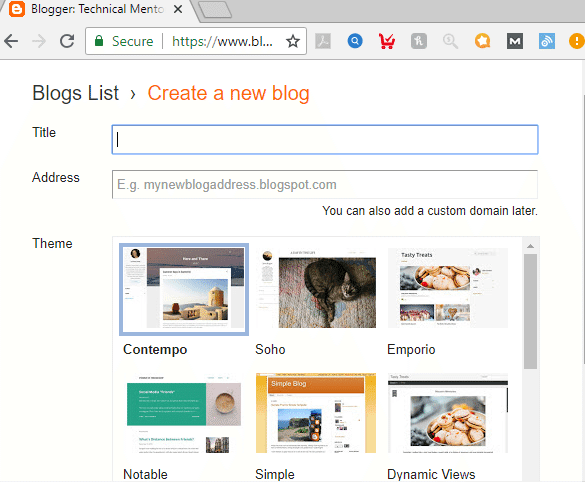
Task: Click the PDF extension icon
Action: [x=323, y=41]
